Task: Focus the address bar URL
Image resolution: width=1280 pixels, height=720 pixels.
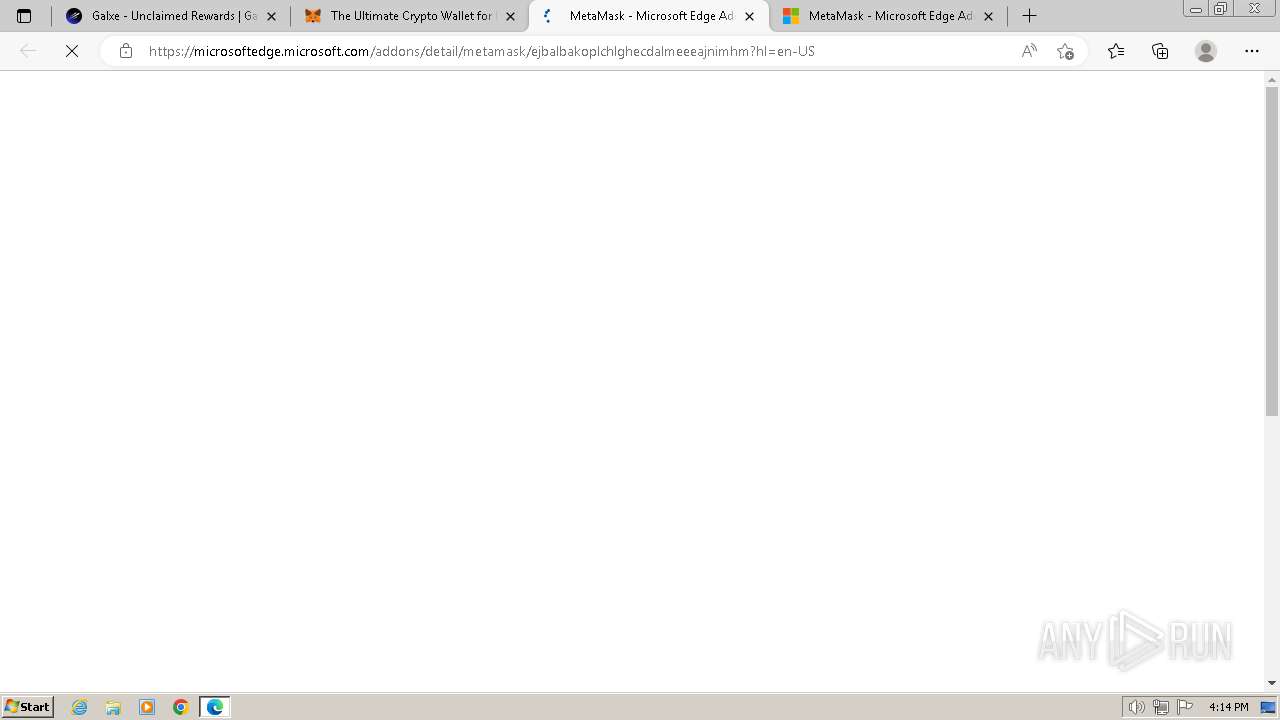Action: [x=482, y=51]
